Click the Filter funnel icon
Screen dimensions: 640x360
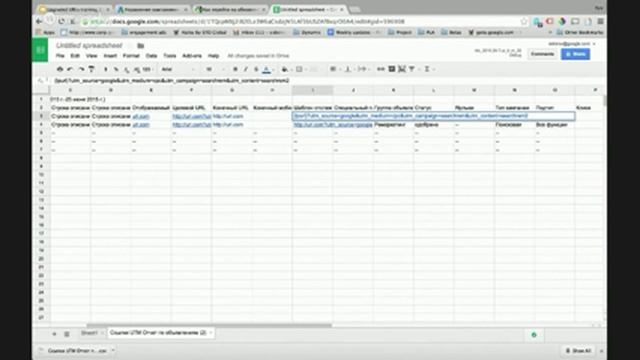click(412, 69)
